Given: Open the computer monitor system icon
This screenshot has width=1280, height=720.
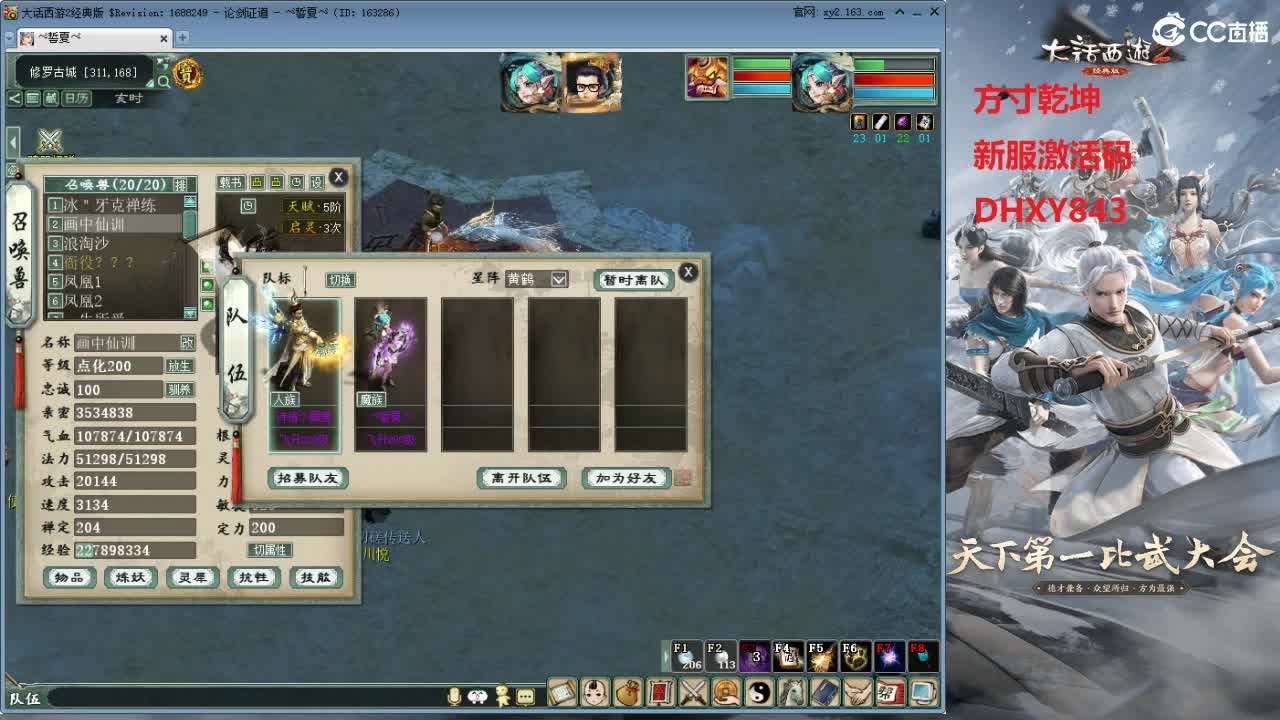Looking at the screenshot, I should (923, 691).
